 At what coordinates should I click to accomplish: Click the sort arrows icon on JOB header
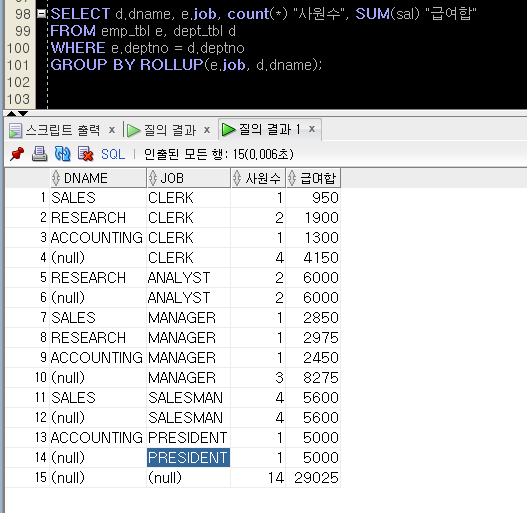coord(153,178)
